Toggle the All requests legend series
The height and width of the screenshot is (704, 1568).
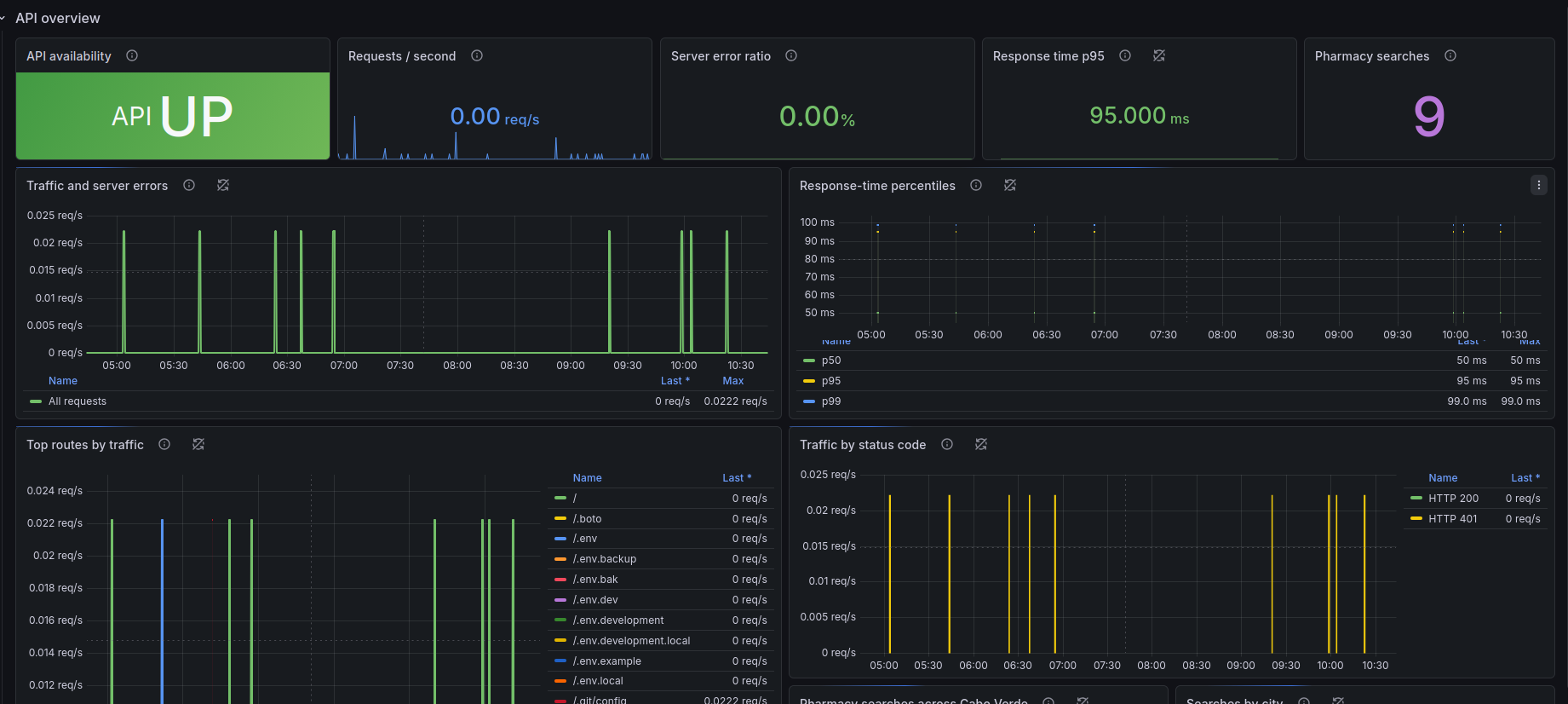click(78, 401)
